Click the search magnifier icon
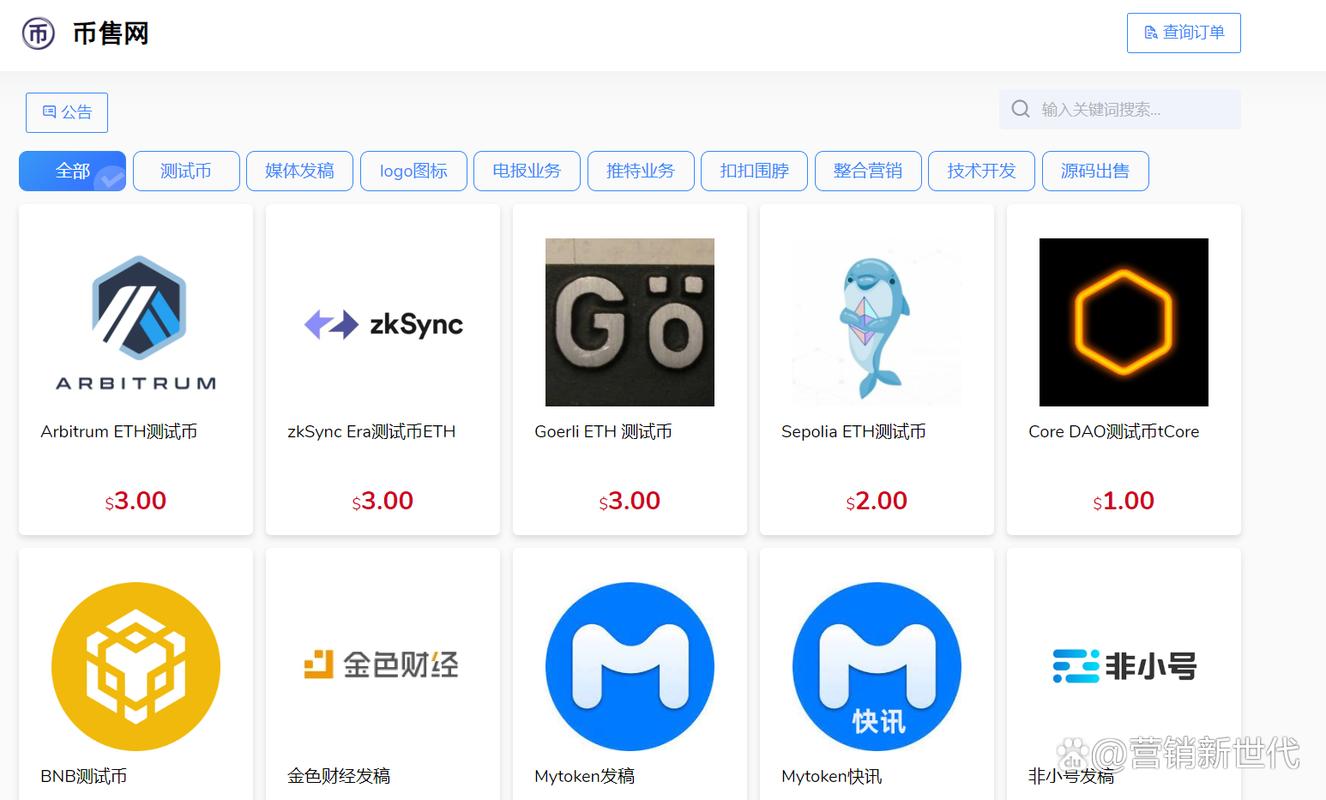The width and height of the screenshot is (1326, 800). point(1020,109)
